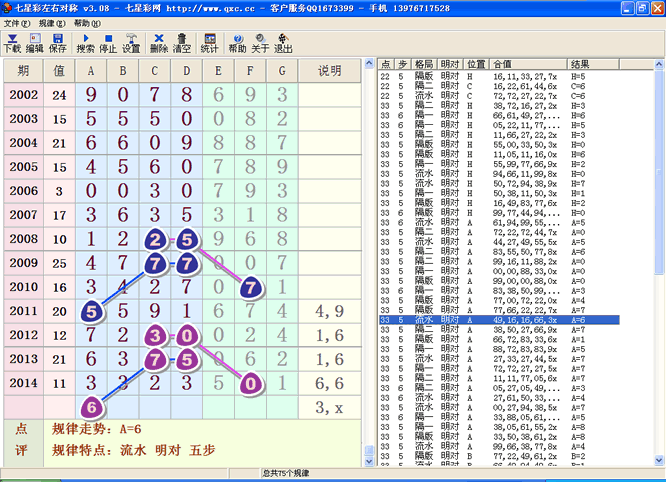Screen dimensions: 666x482
Task: Open 设置 (Settings) from the toolbar
Action: pyautogui.click(x=131, y=43)
